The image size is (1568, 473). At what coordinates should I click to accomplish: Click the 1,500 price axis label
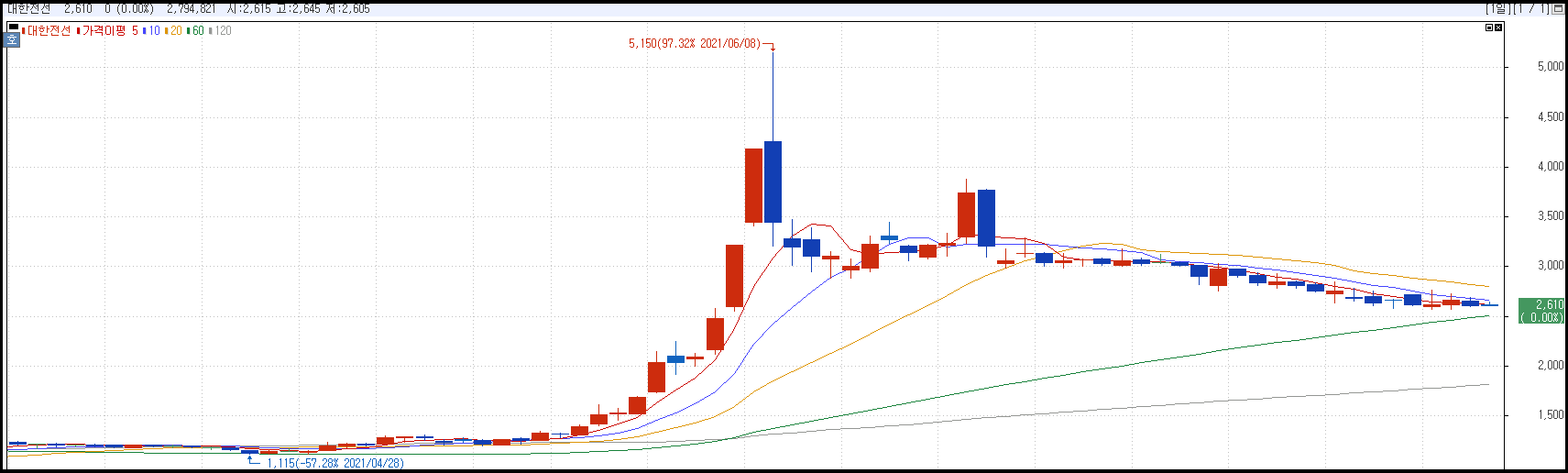coord(1551,414)
